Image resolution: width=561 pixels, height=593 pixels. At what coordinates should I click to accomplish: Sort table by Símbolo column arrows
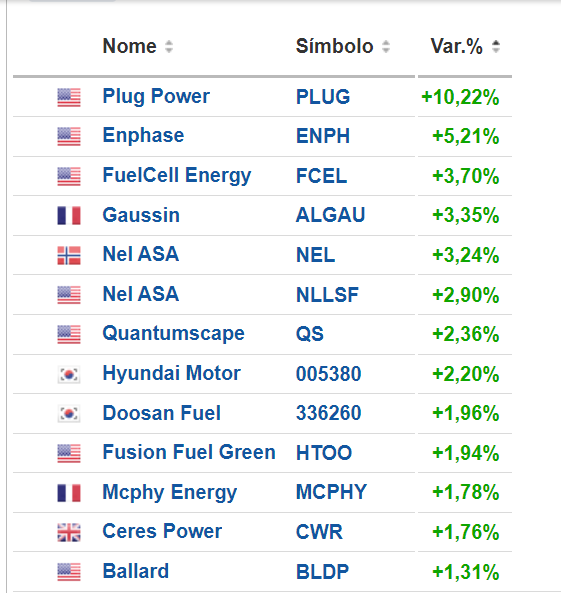click(x=386, y=47)
